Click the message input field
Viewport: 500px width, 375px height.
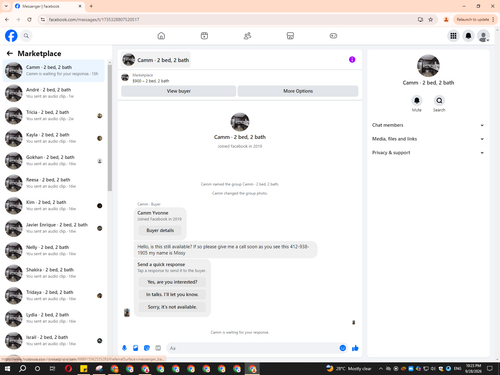coord(253,348)
